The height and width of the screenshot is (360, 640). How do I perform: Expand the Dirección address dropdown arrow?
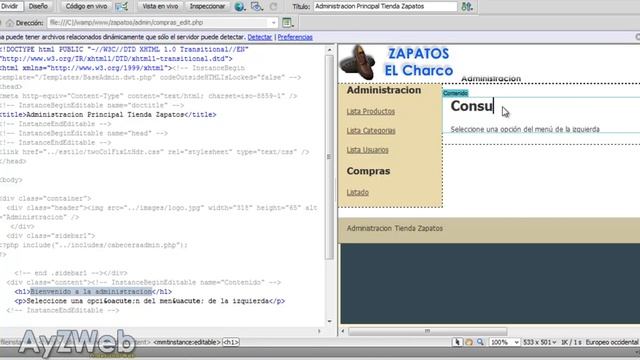point(273,23)
